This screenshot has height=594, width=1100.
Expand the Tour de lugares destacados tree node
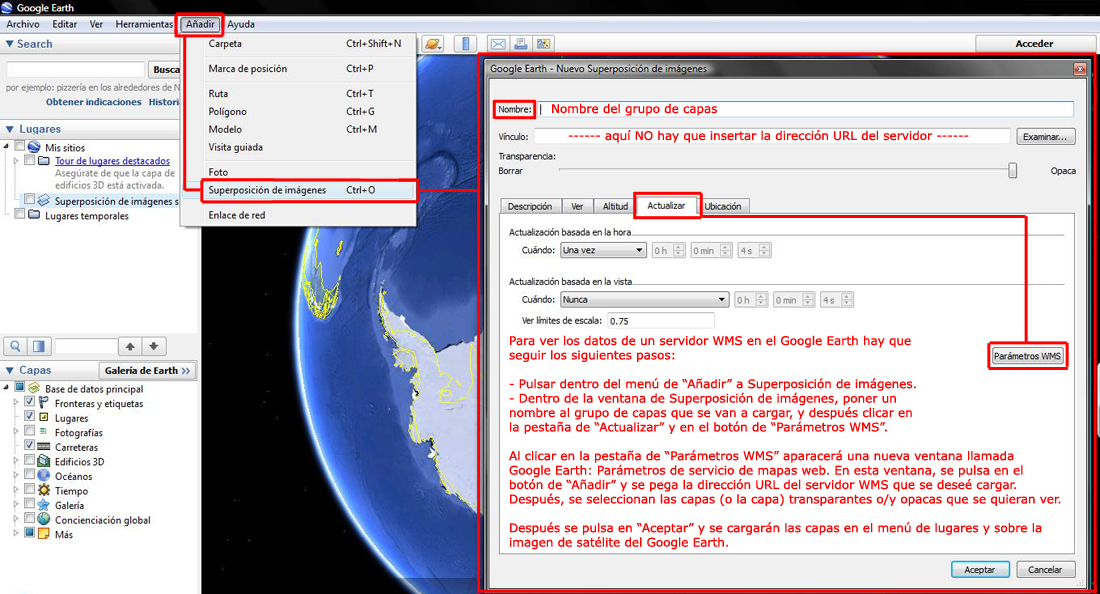[x=15, y=161]
